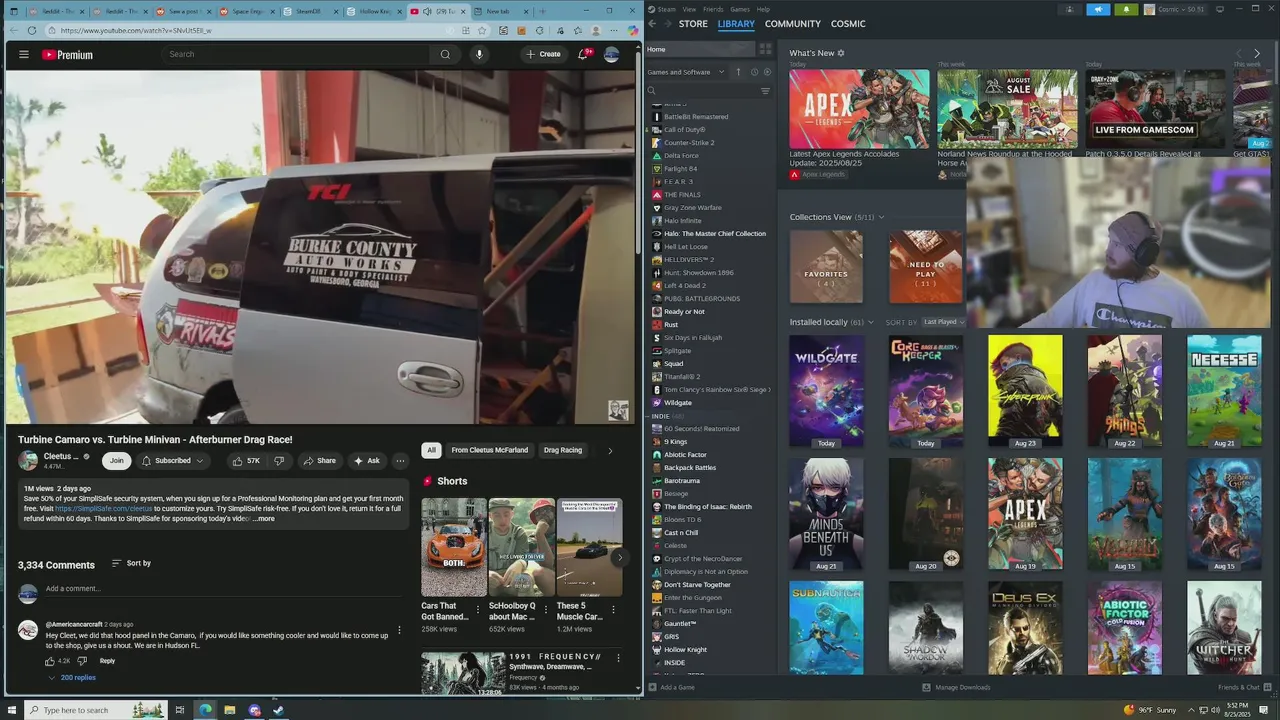Switch Steam library to grid collections view
Viewport: 1280px width, 720px height.
pyautogui.click(x=765, y=49)
